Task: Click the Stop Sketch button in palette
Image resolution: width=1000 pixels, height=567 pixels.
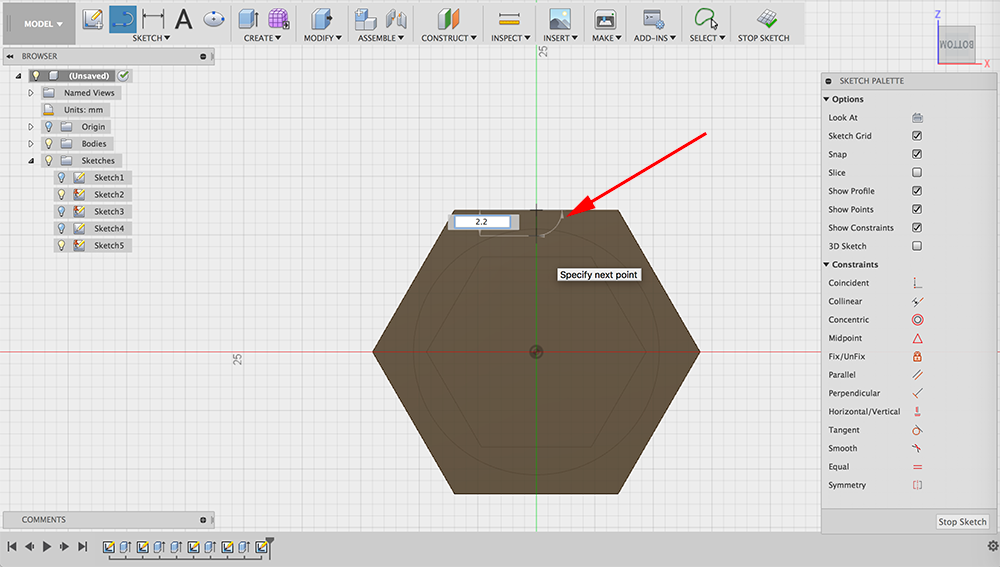Action: pyautogui.click(x=962, y=522)
